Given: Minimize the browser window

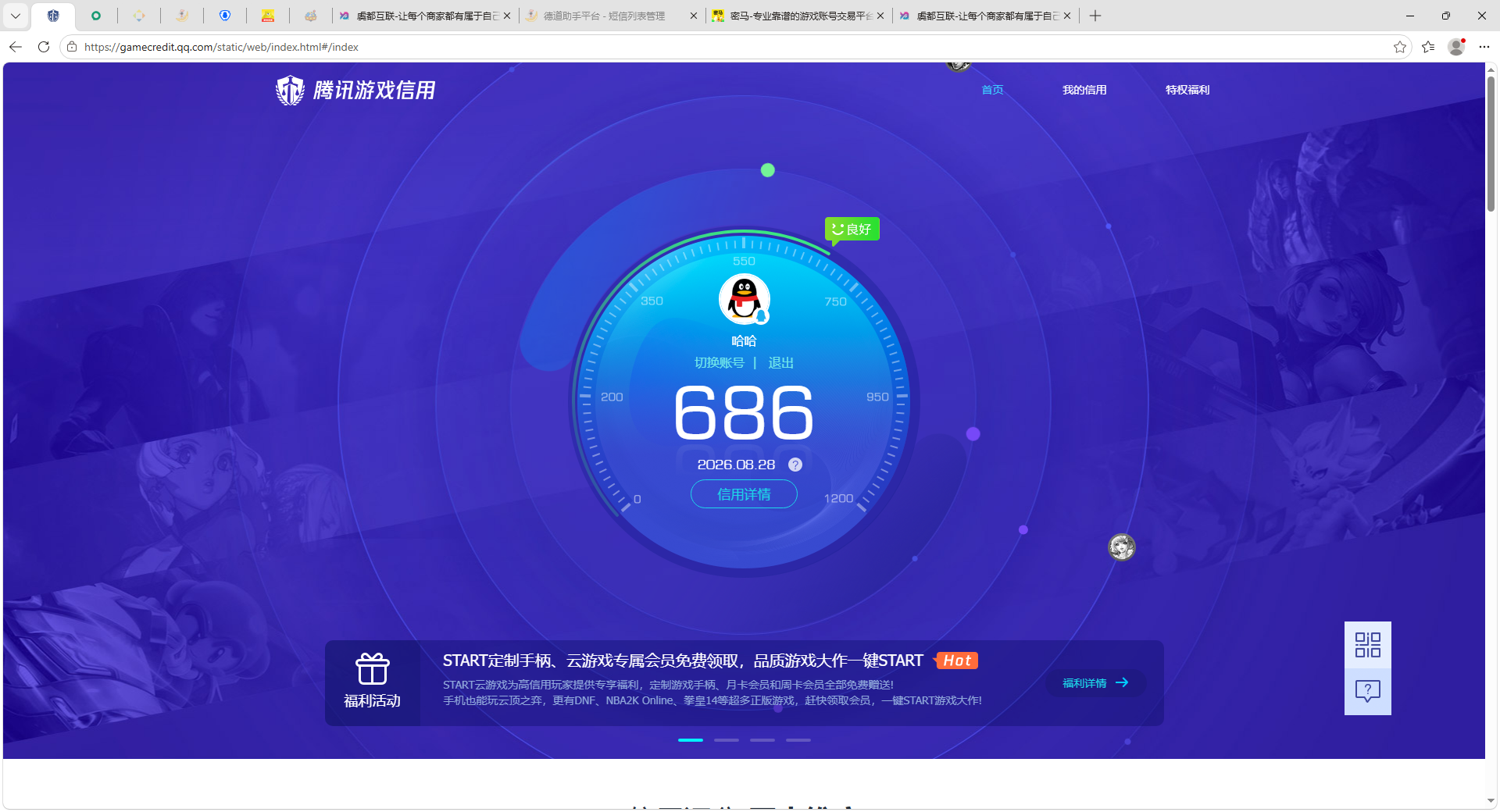Looking at the screenshot, I should [x=1410, y=16].
